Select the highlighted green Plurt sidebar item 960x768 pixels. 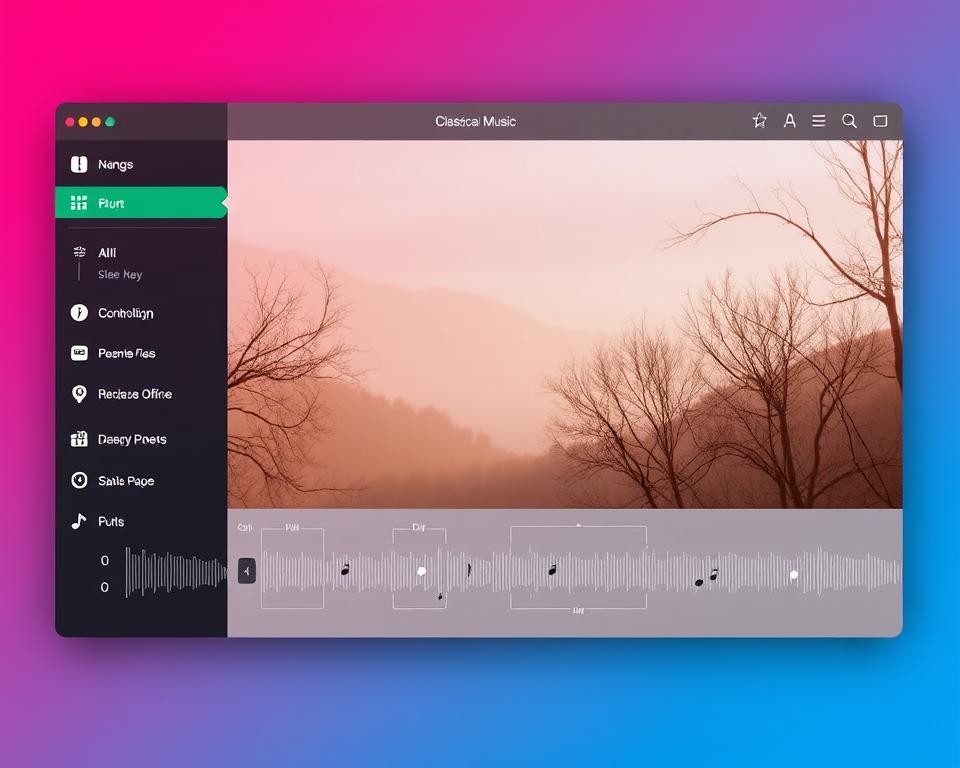[x=140, y=203]
